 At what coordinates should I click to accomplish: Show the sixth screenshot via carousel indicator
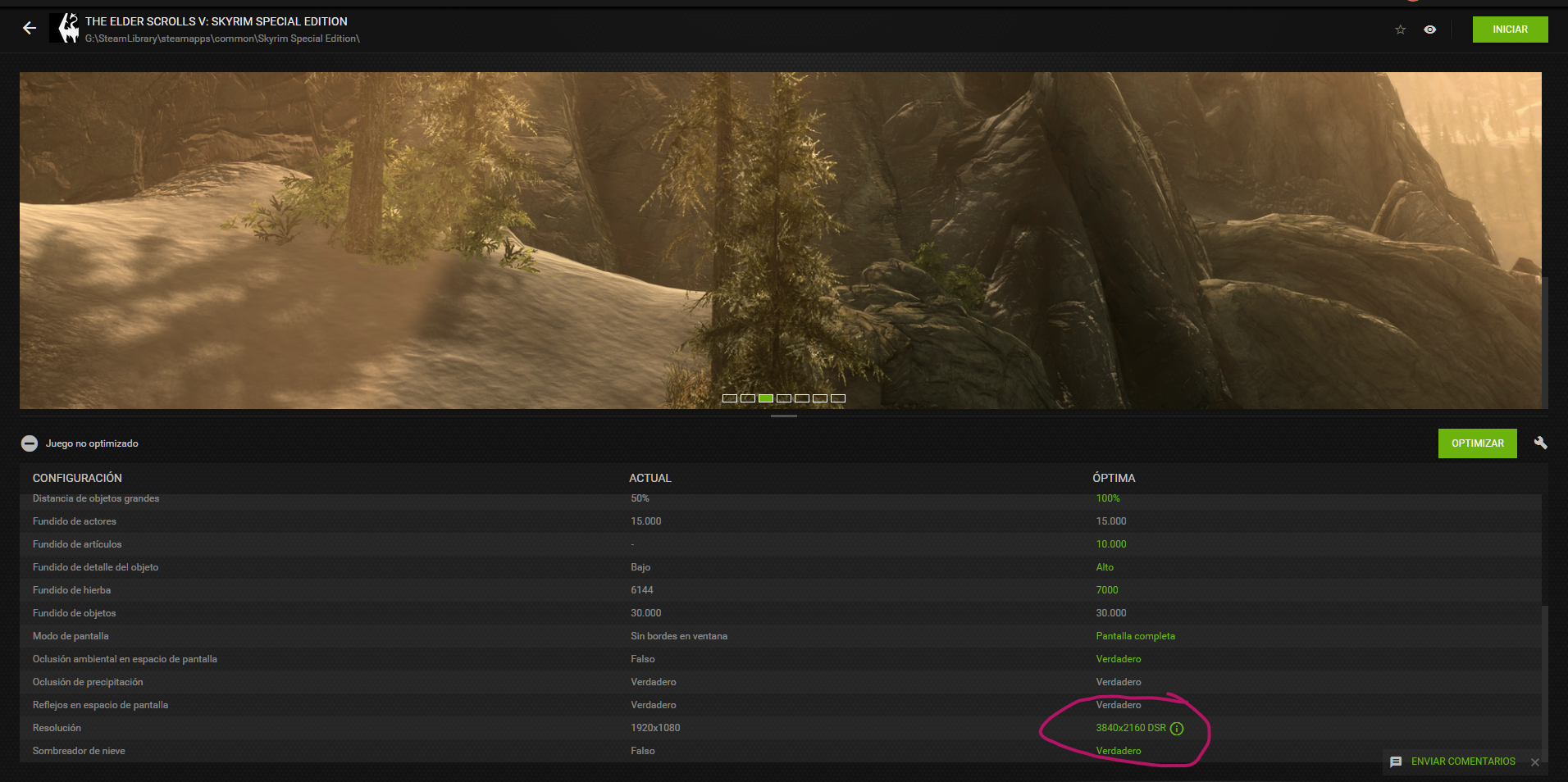pyautogui.click(x=819, y=398)
